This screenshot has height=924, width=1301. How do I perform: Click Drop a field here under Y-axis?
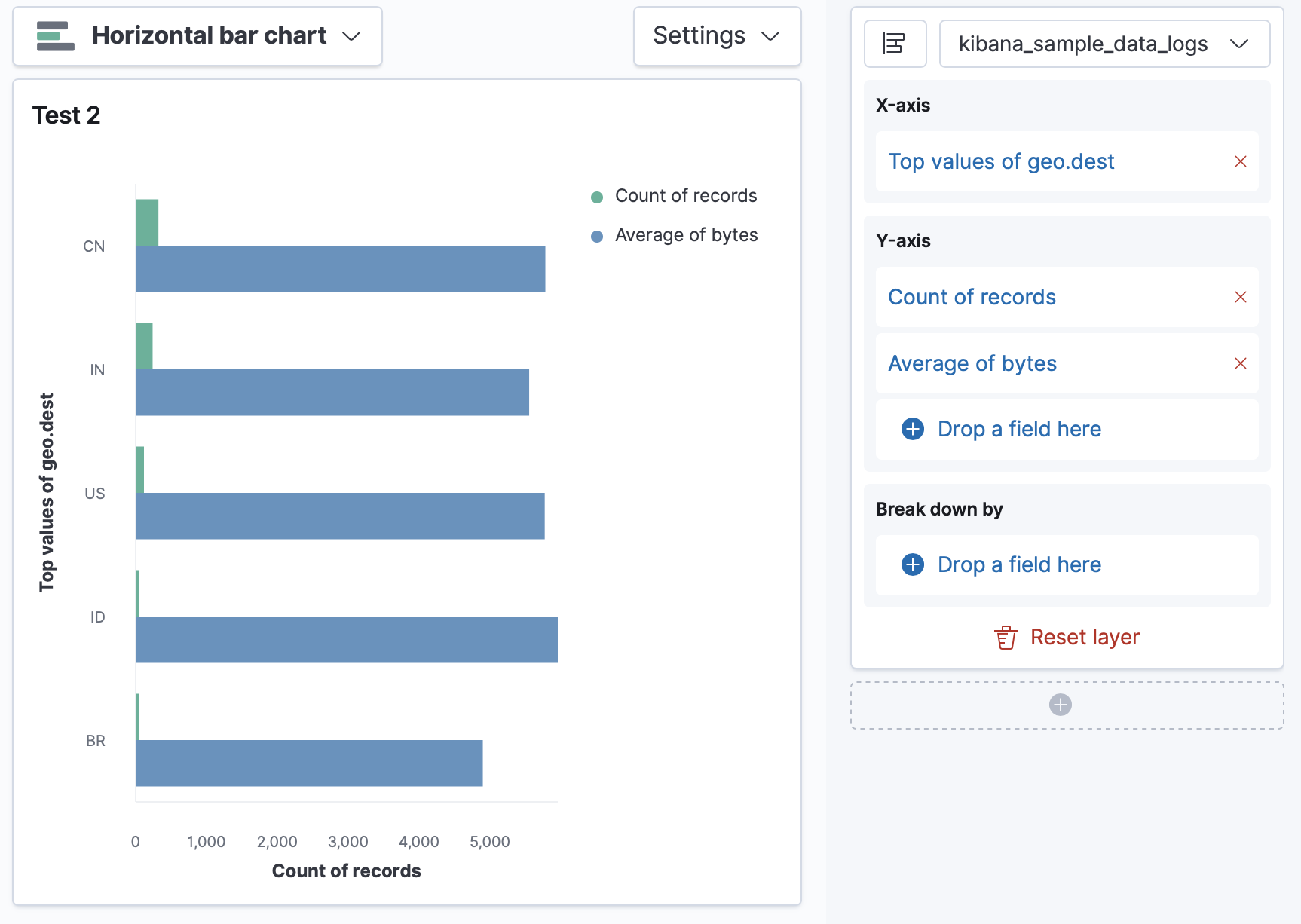1067,429
